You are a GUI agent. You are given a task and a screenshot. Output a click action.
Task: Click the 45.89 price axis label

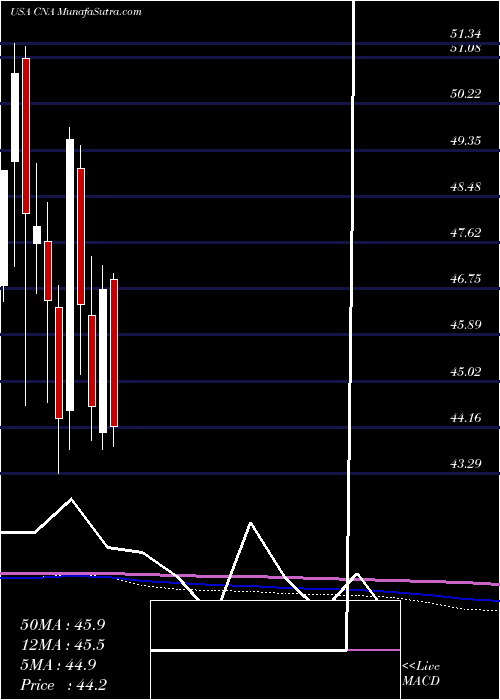(x=466, y=325)
